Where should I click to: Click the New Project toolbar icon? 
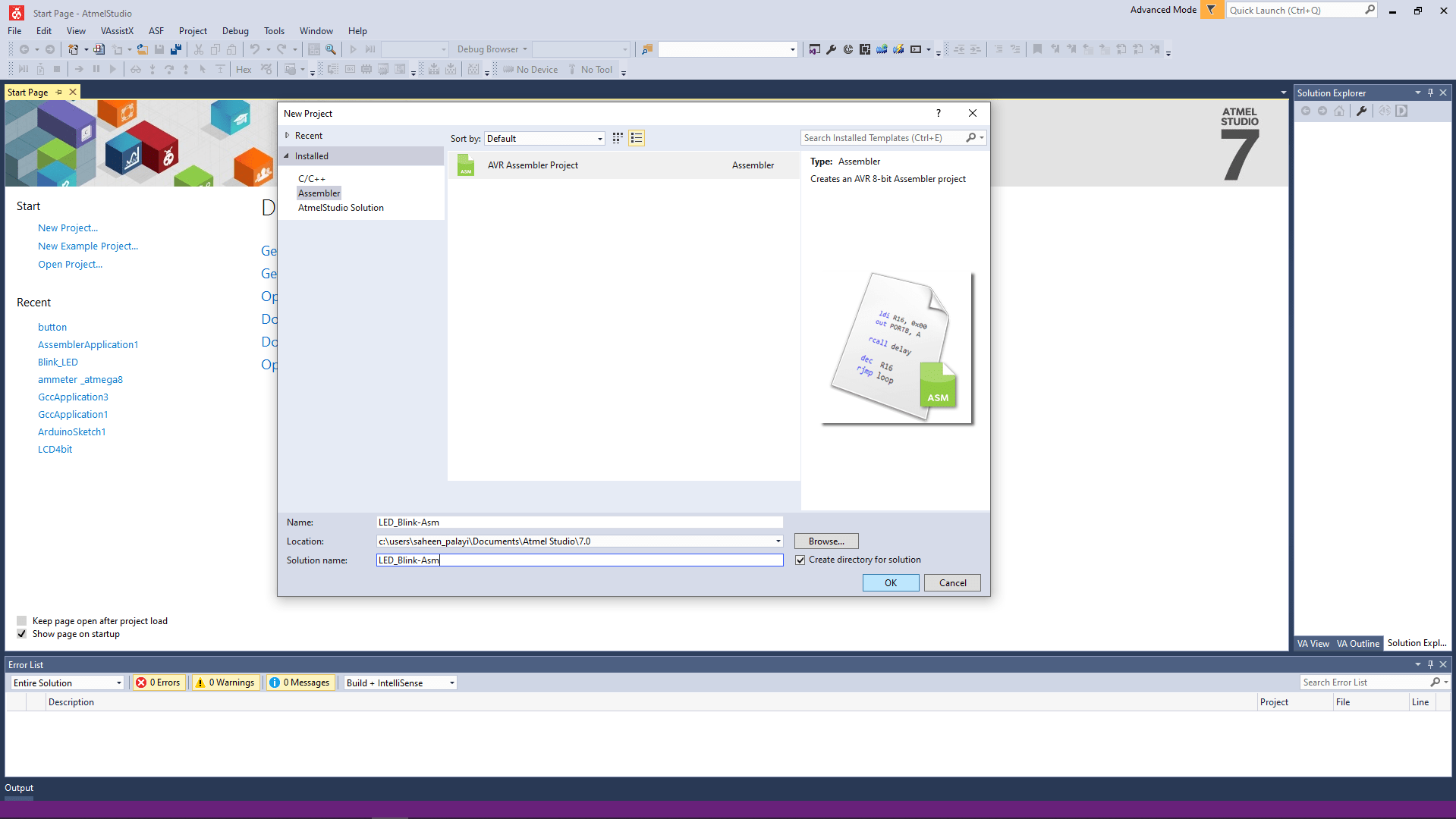73,49
